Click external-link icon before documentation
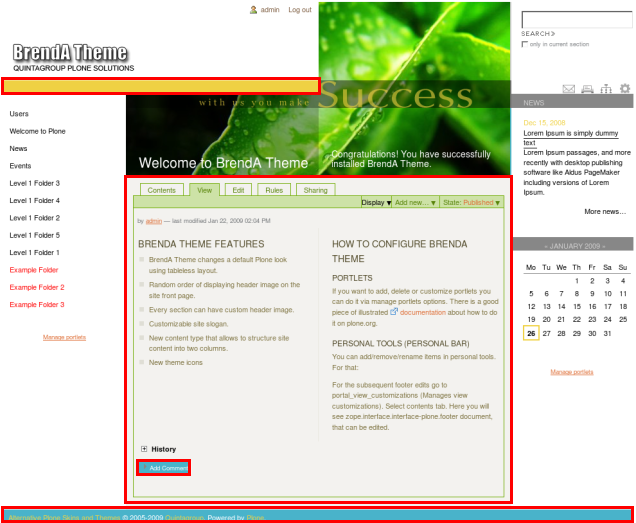This screenshot has height=523, width=636. click(394, 312)
